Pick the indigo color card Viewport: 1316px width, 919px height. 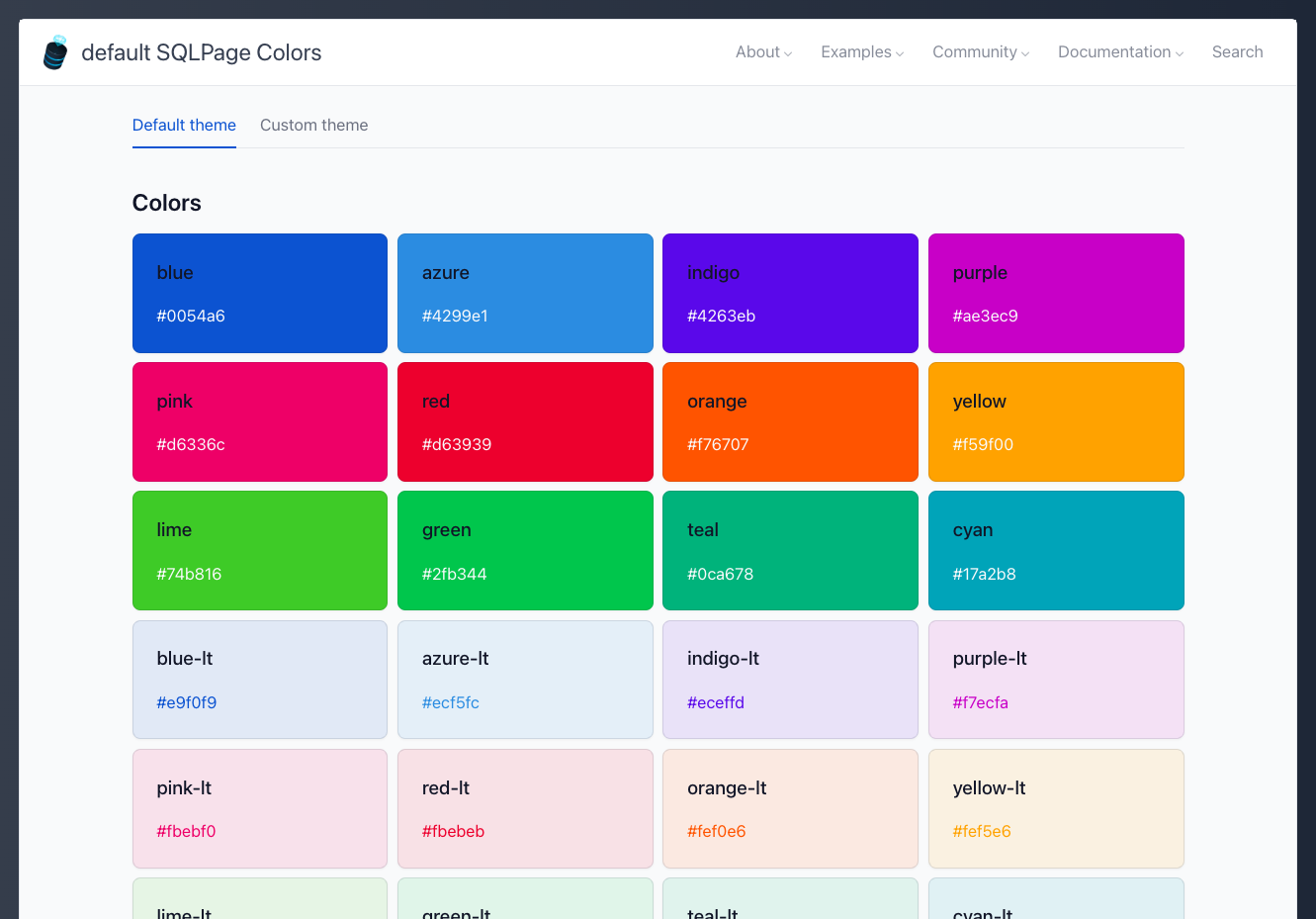tap(790, 294)
